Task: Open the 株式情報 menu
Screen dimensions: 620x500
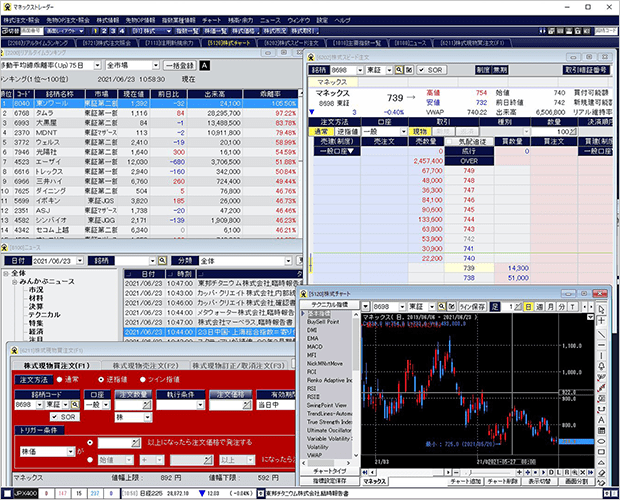Action: 108,20
